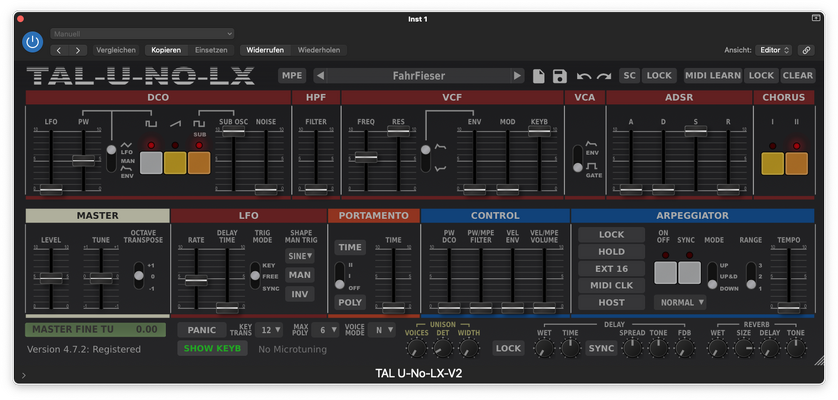838x400 pixels.
Task: Open the Ansicht Editor view dropdown
Action: click(773, 50)
